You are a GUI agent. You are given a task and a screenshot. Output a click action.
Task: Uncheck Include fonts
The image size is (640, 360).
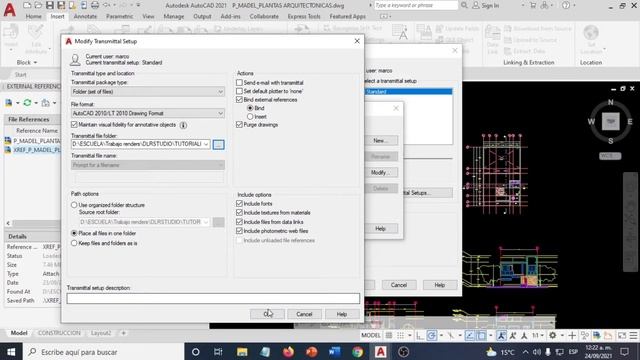click(x=239, y=203)
